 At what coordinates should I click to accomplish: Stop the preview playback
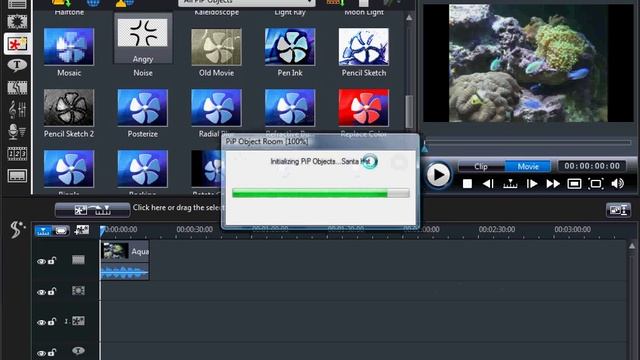point(467,184)
